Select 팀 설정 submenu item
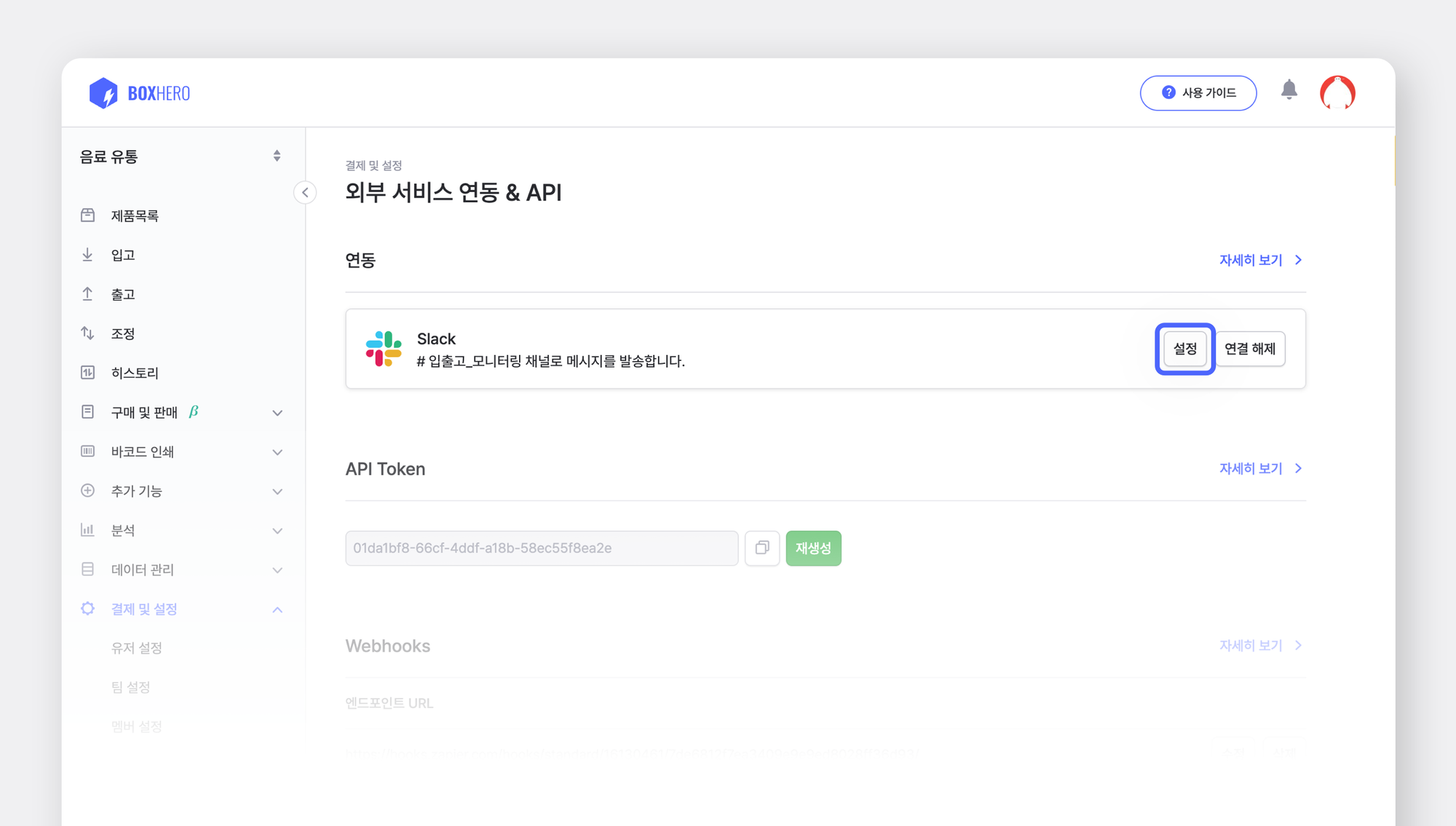Image resolution: width=1456 pixels, height=826 pixels. pyautogui.click(x=130, y=687)
